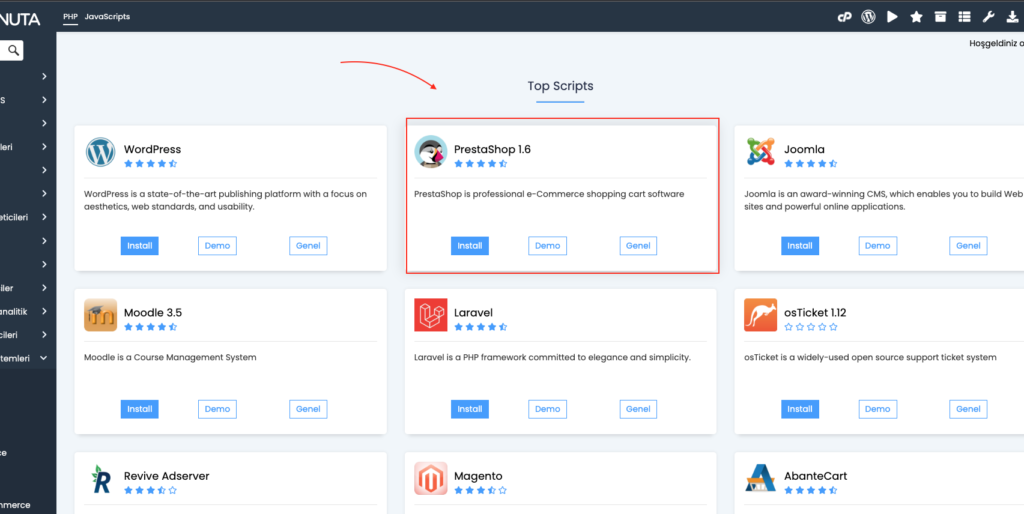
Task: Select the PHP tab
Action: (x=71, y=16)
